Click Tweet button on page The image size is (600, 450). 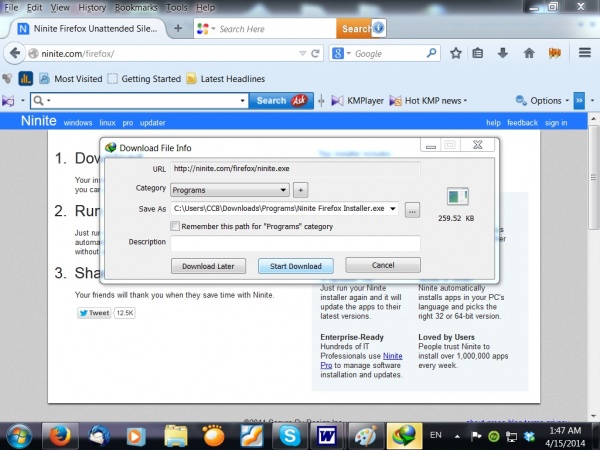[x=94, y=313]
